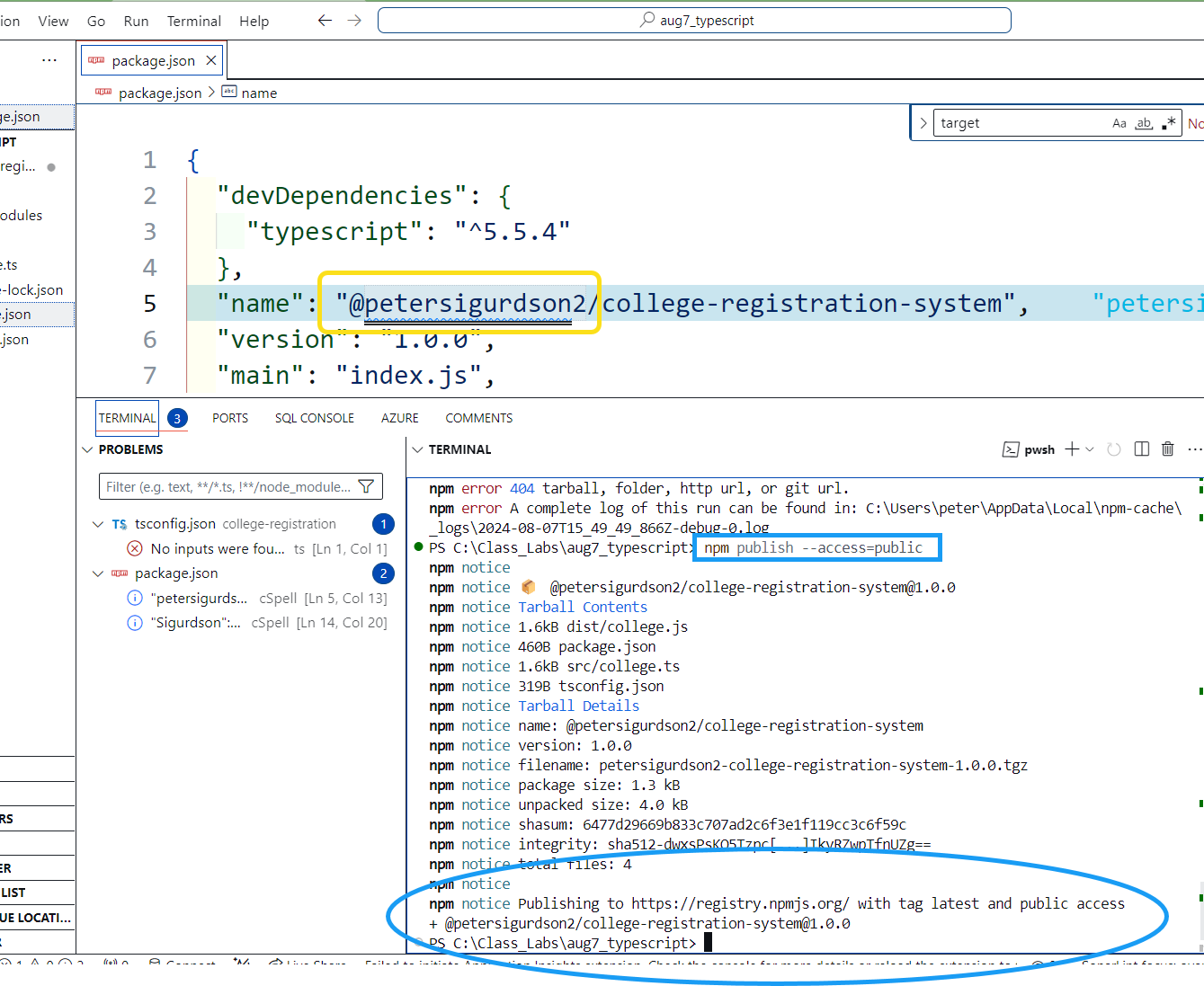1204x986 pixels.
Task: Open the aug7_typescript command search box
Action: [694, 21]
